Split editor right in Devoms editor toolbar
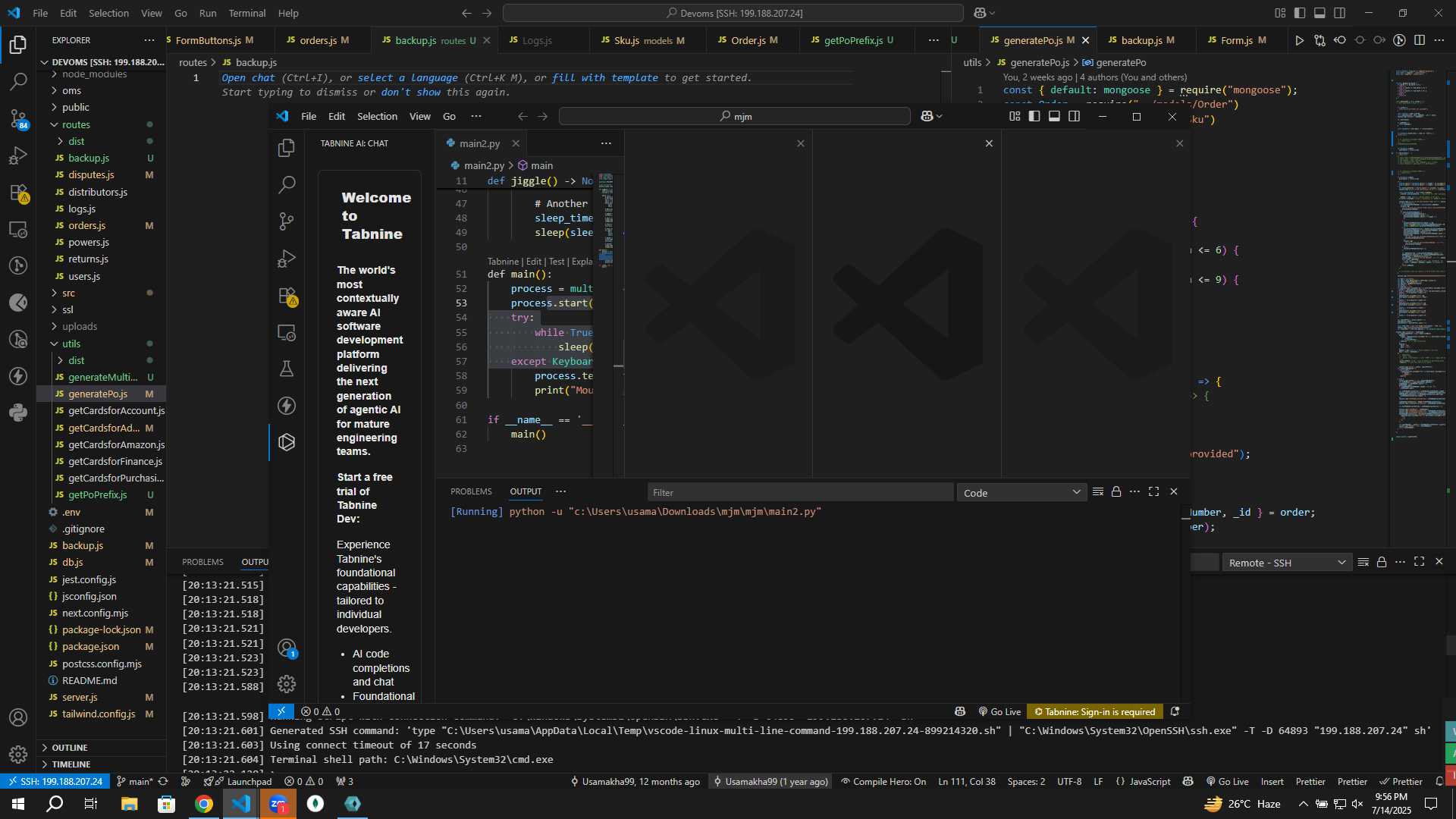Viewport: 1456px width, 819px height. click(x=1419, y=40)
